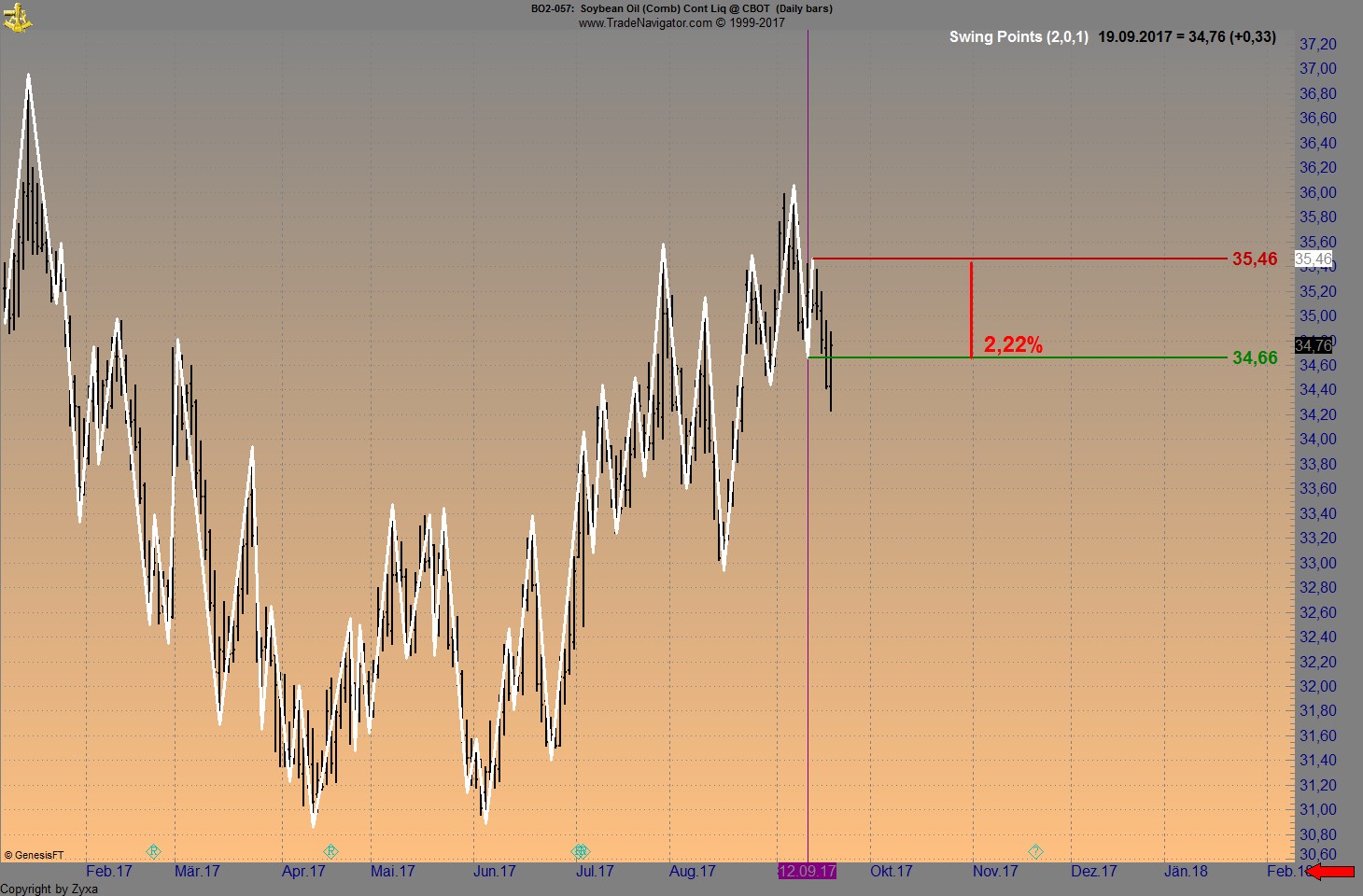The height and width of the screenshot is (896, 1363).
Task: Click Okt.17 on the date axis
Action: (x=891, y=871)
